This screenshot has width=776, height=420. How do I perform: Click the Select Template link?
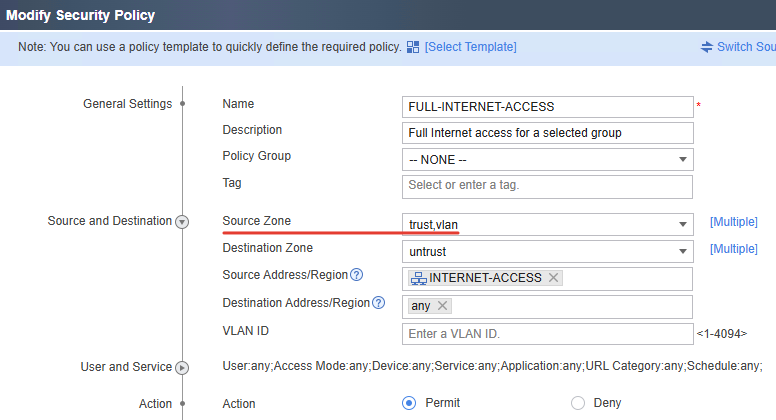[x=471, y=47]
